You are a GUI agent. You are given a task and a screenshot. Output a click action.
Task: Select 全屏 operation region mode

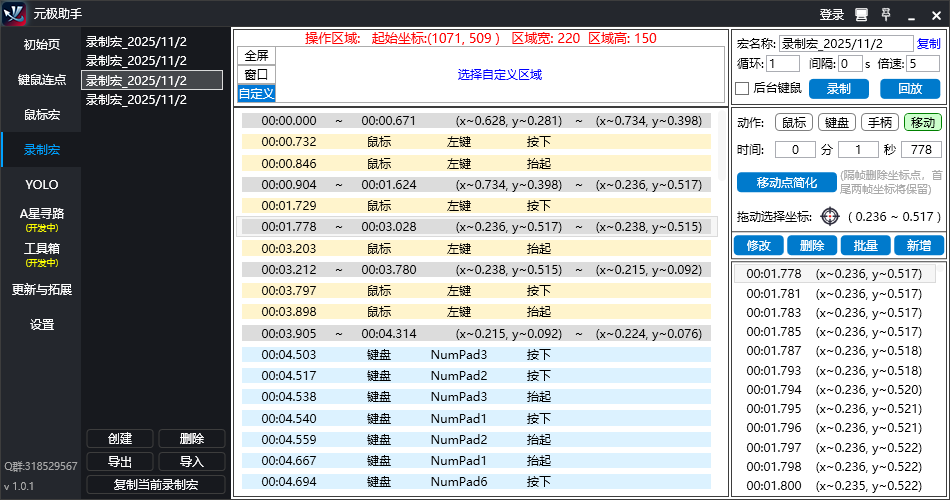pyautogui.click(x=256, y=56)
